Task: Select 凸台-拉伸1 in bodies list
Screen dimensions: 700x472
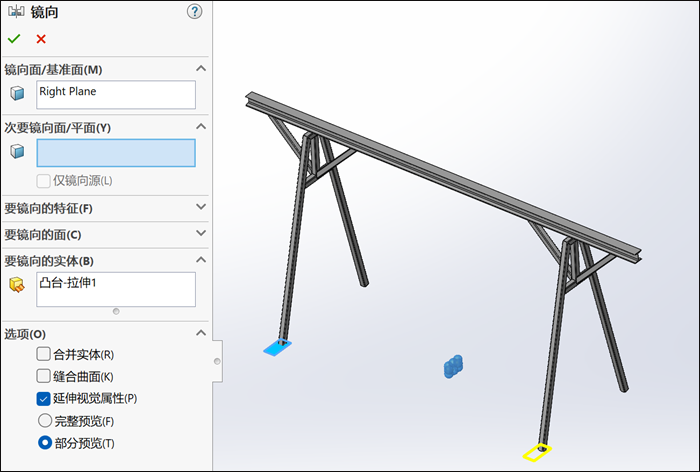Action: click(68, 283)
